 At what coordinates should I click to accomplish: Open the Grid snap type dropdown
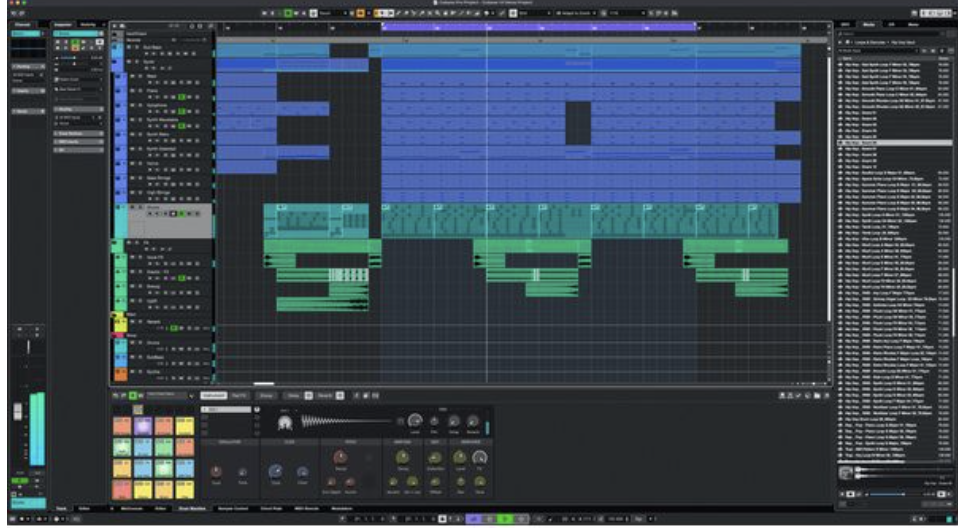536,13
